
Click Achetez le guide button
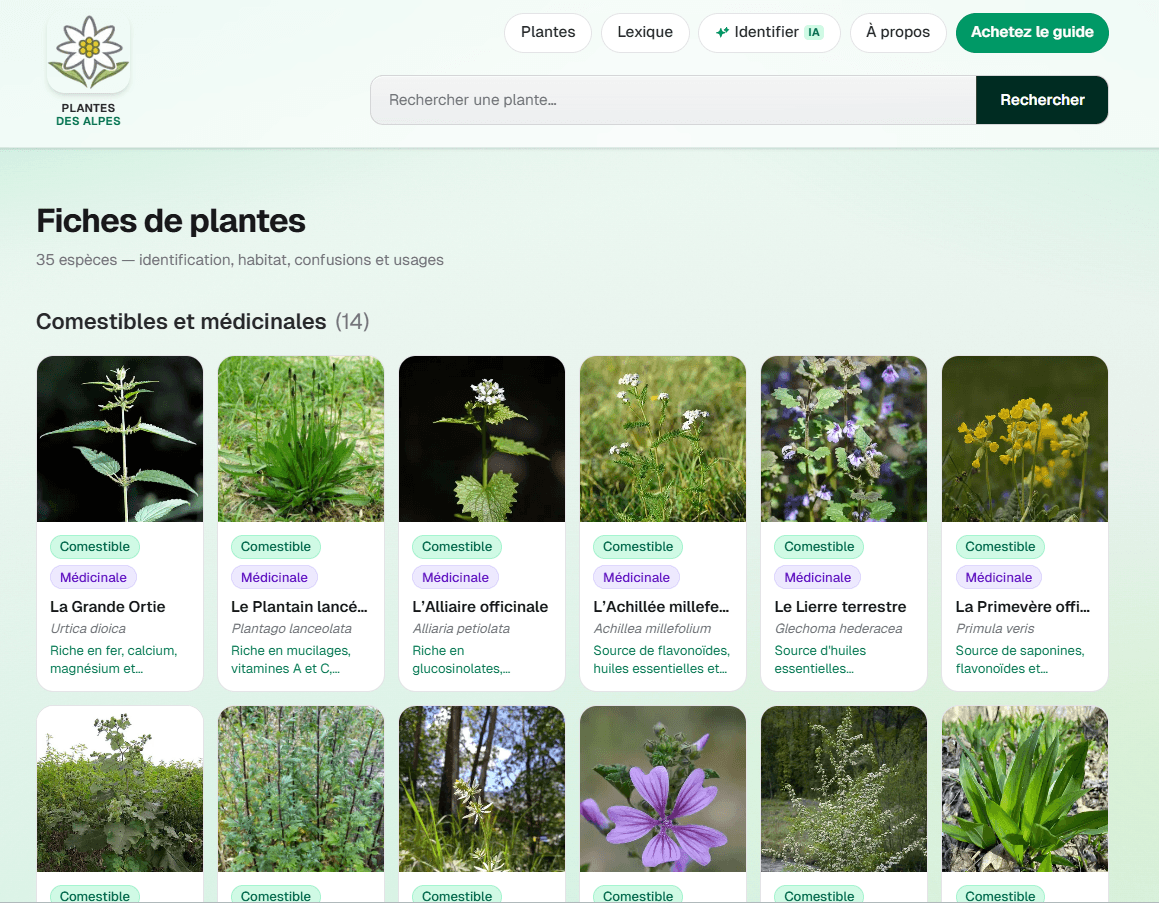point(1032,33)
